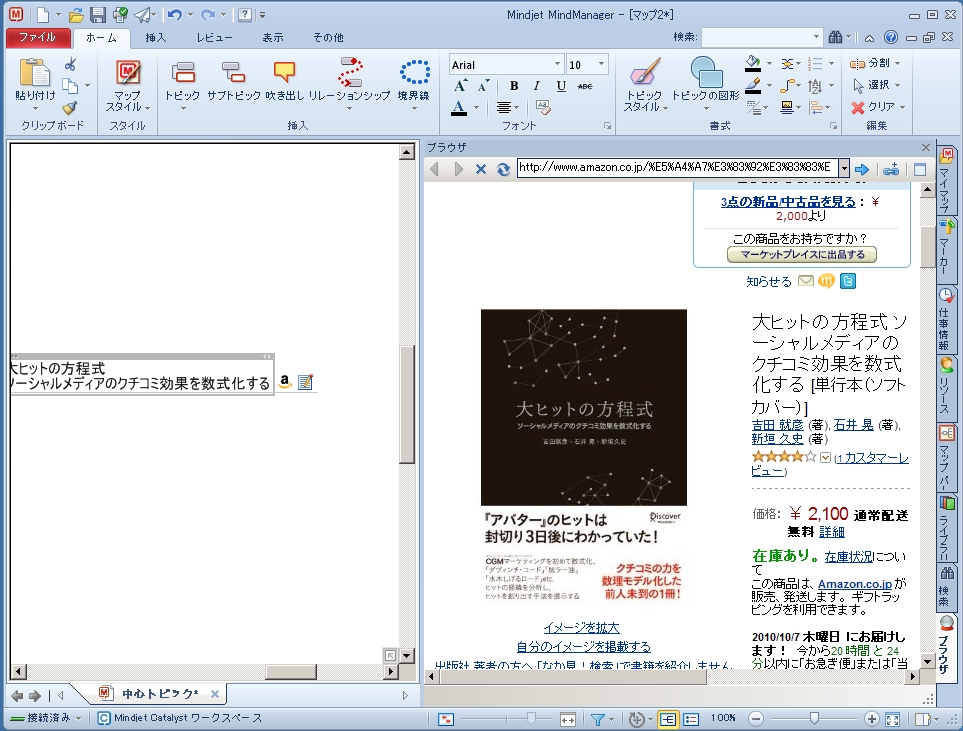Switch to the Review (レビュー) tab
This screenshot has width=963, height=731.
[x=214, y=37]
